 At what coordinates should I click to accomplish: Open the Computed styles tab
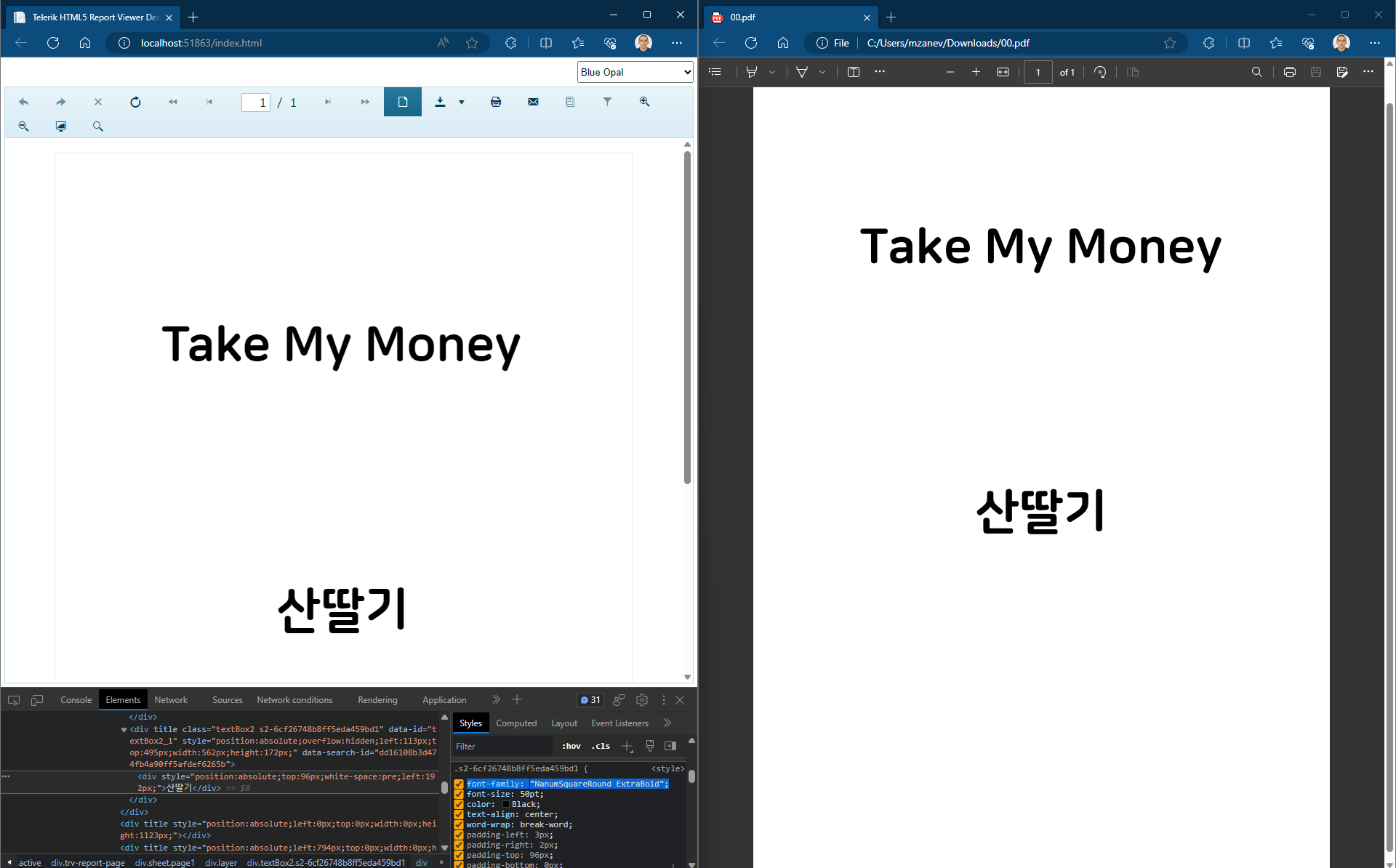click(x=516, y=723)
